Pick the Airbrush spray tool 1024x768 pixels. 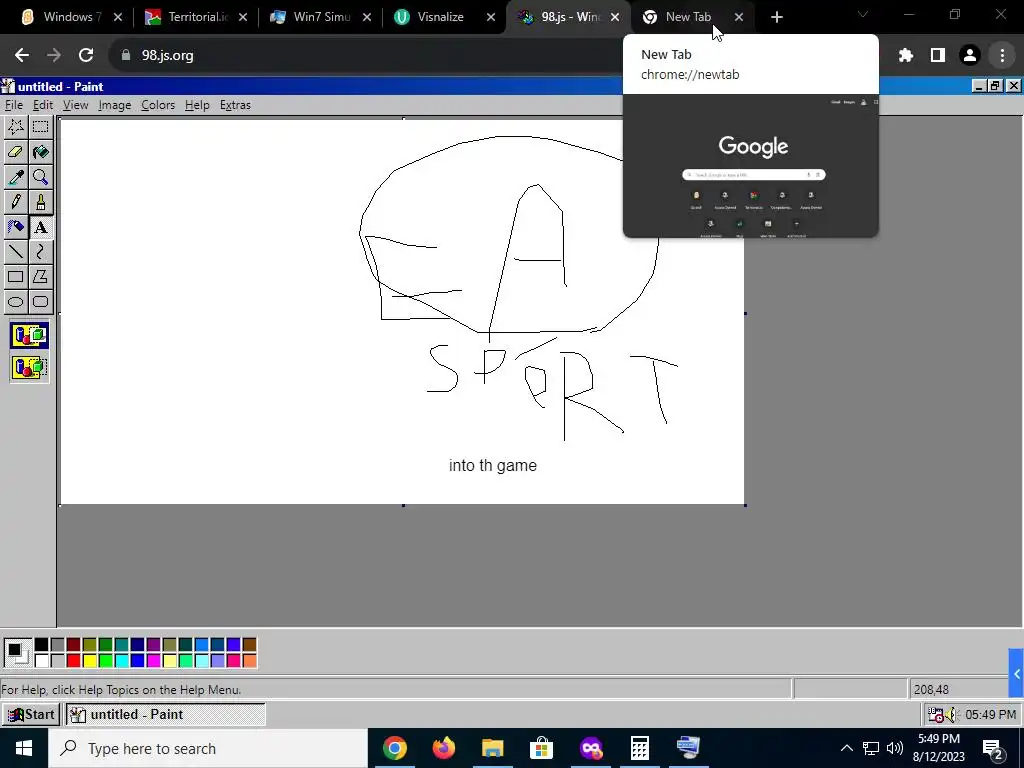click(x=16, y=227)
